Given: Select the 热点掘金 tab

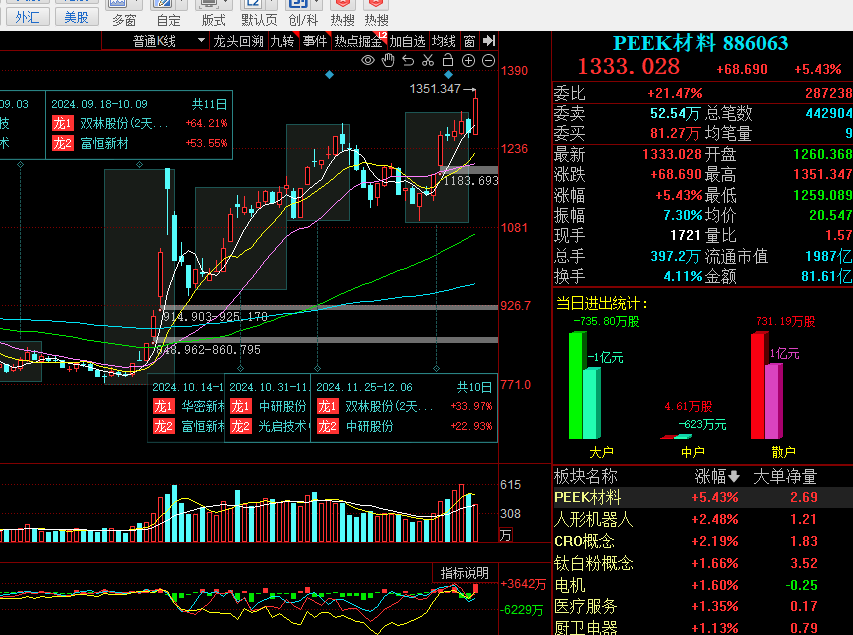Looking at the screenshot, I should coord(358,41).
